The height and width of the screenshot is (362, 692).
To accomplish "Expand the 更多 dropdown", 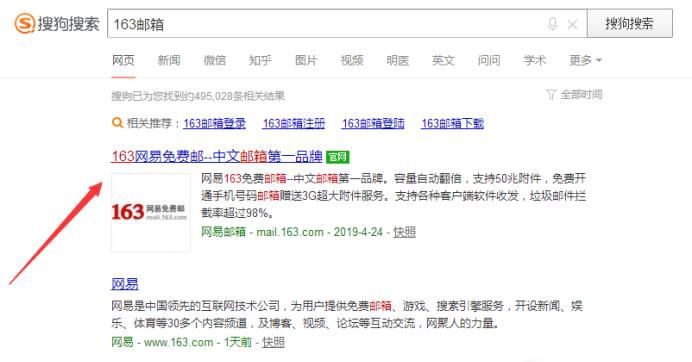I will click(585, 60).
